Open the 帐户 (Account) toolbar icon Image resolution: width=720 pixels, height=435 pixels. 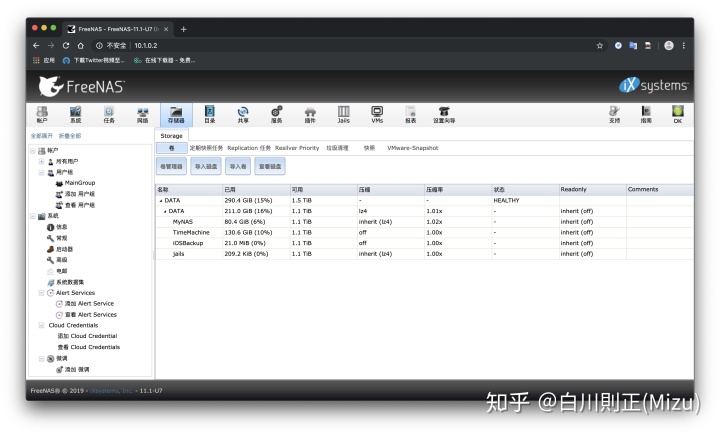(42, 114)
